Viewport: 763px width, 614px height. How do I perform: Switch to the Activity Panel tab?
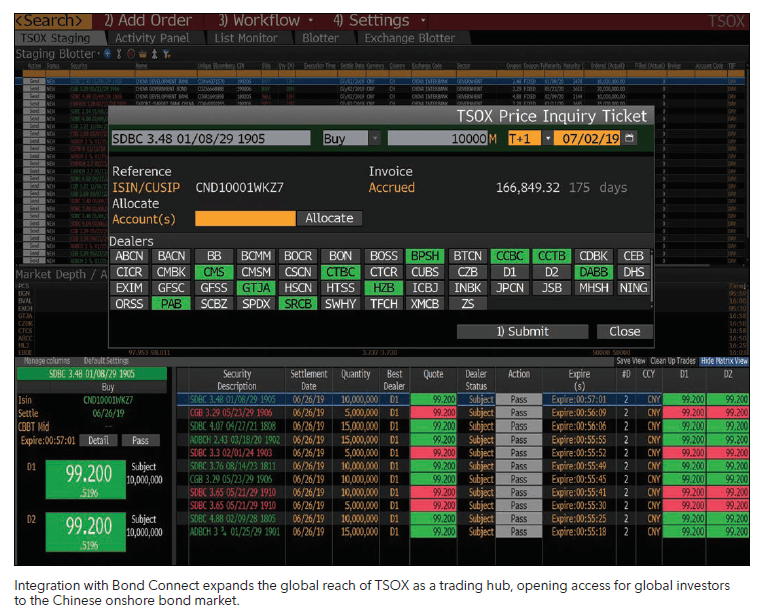tap(152, 38)
